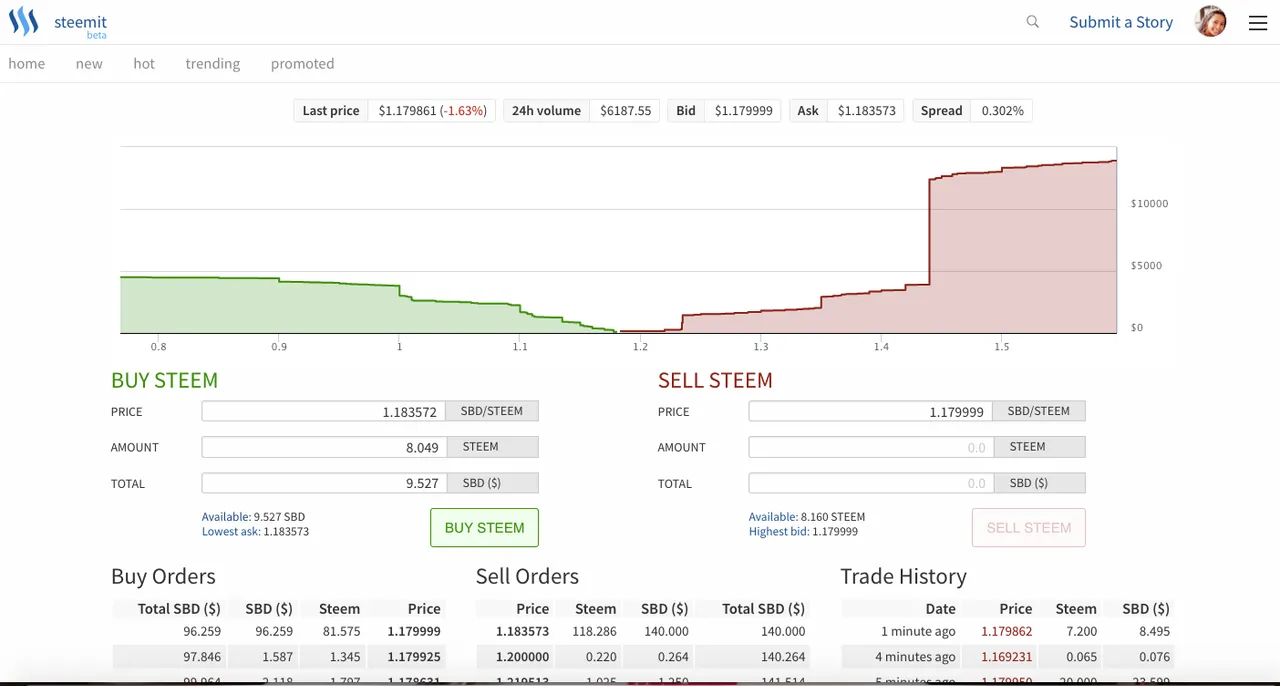
Task: Click the Submit a Story link
Action: click(1121, 22)
